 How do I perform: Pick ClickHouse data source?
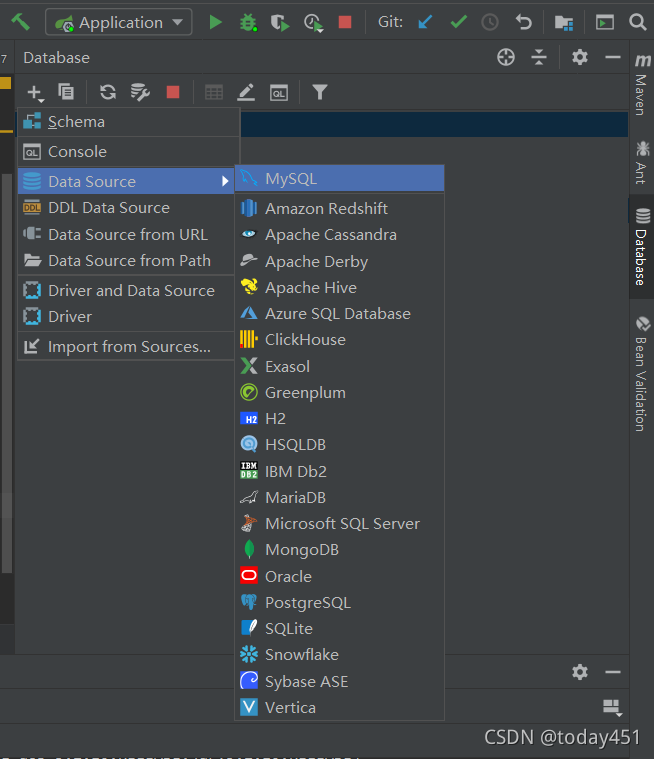[x=339, y=340]
